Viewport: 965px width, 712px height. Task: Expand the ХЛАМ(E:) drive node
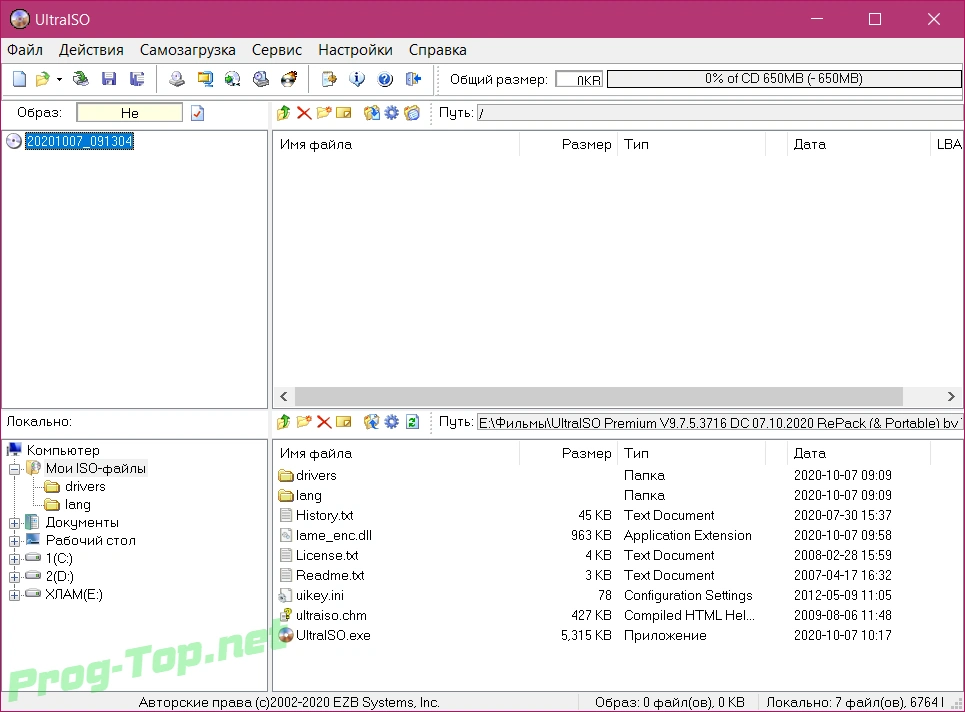pos(15,594)
